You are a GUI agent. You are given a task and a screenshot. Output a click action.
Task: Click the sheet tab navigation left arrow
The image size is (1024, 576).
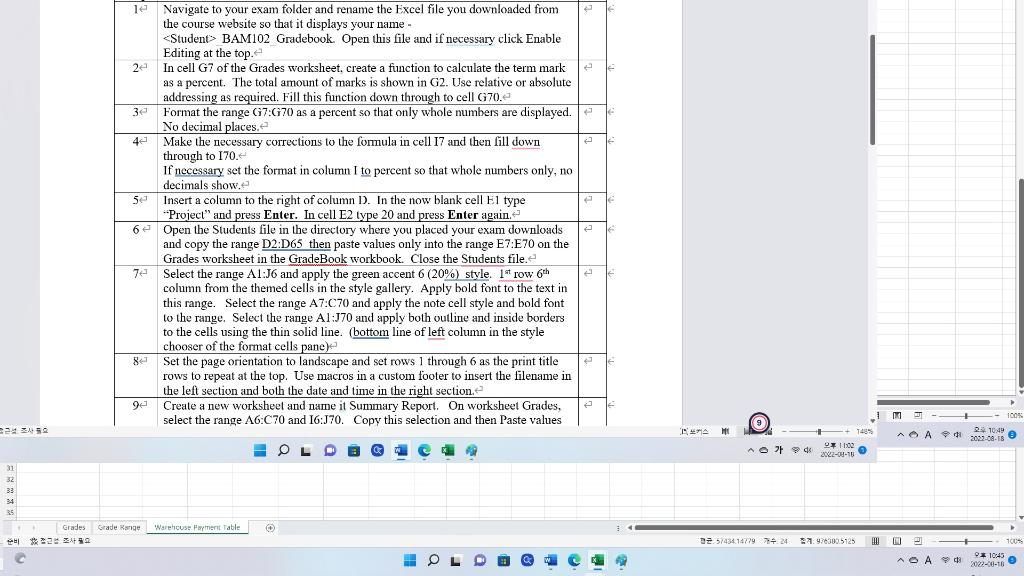(17, 527)
